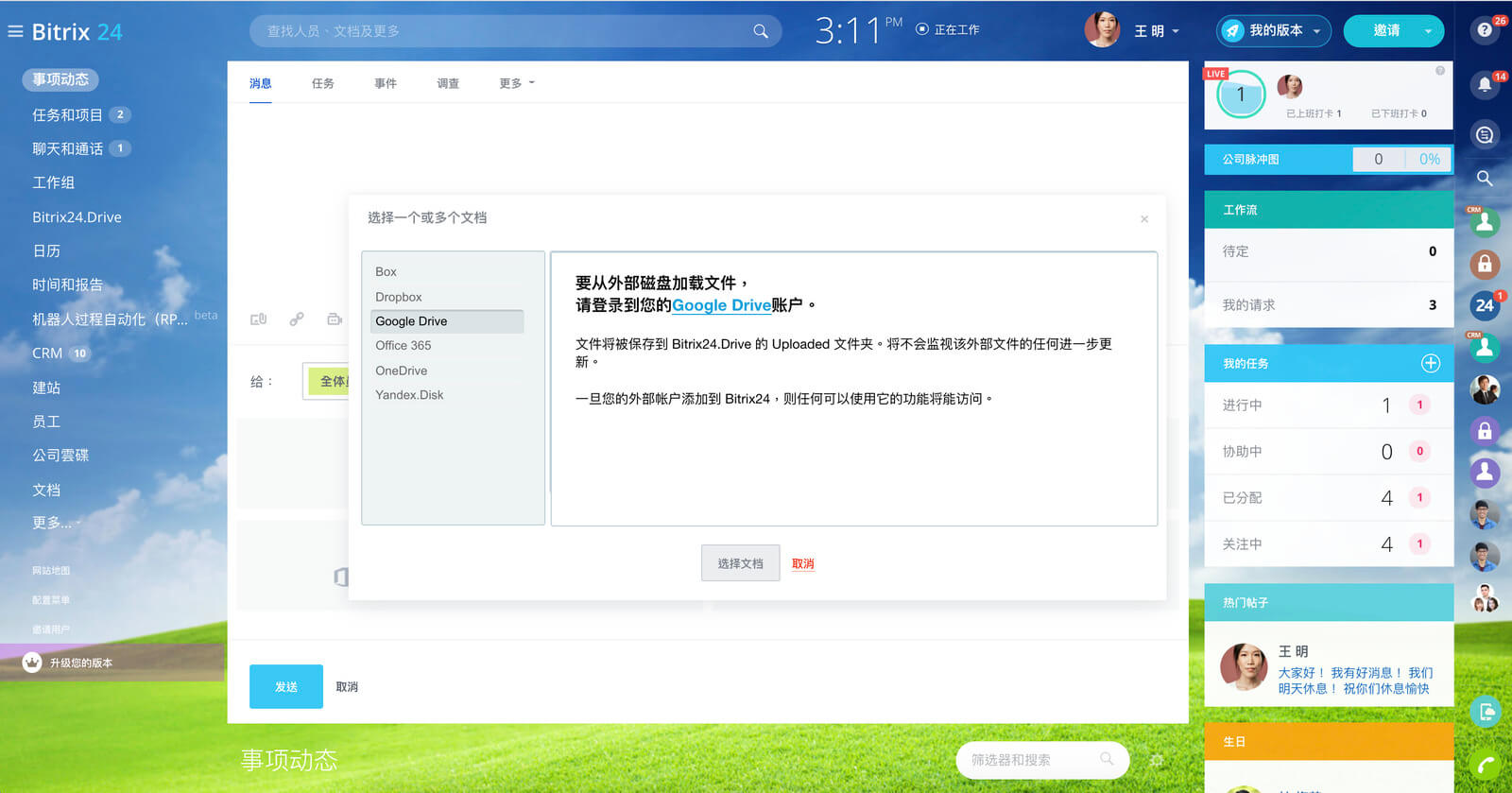Open the 进行中 tasks row
The image size is (1512, 793).
[1329, 405]
